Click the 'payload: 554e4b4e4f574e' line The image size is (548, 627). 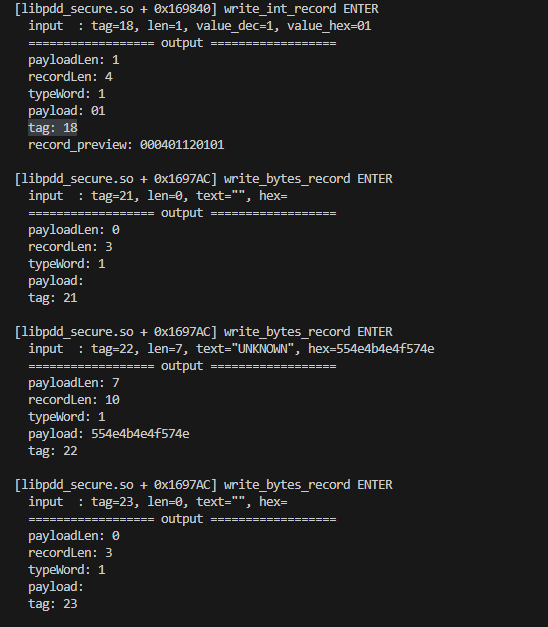(109, 434)
